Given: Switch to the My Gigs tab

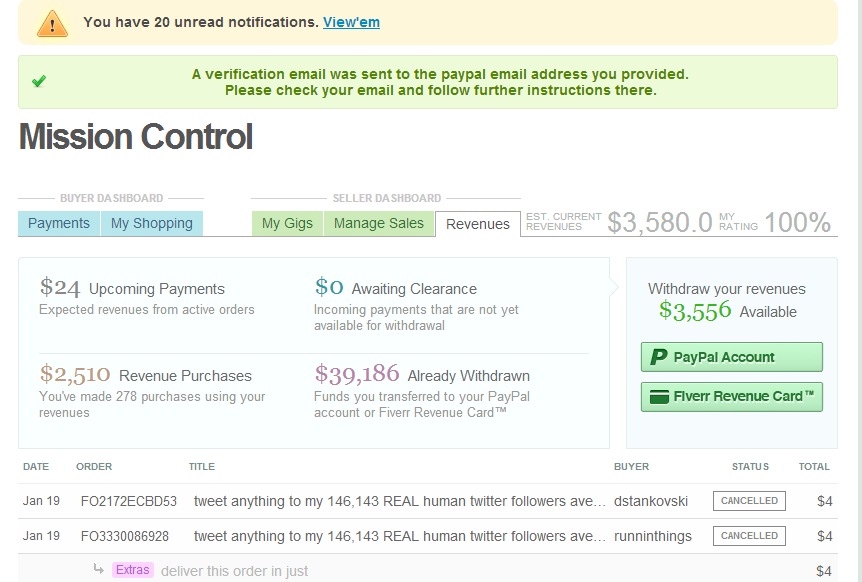Looking at the screenshot, I should coord(287,223).
